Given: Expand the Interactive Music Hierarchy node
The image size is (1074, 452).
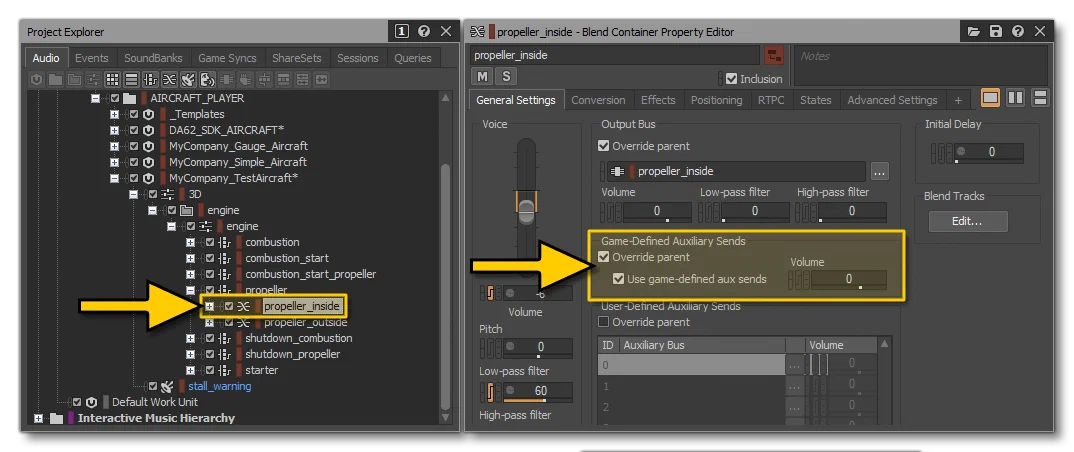Looking at the screenshot, I should point(38,418).
